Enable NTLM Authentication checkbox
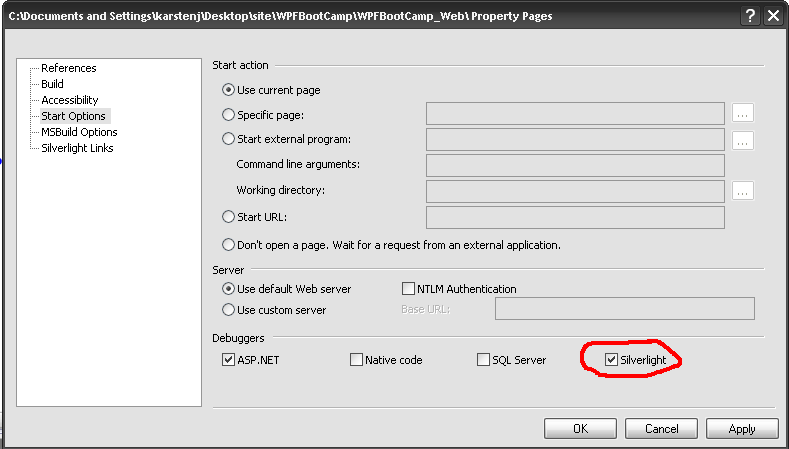The width and height of the screenshot is (789, 449). pos(408,289)
